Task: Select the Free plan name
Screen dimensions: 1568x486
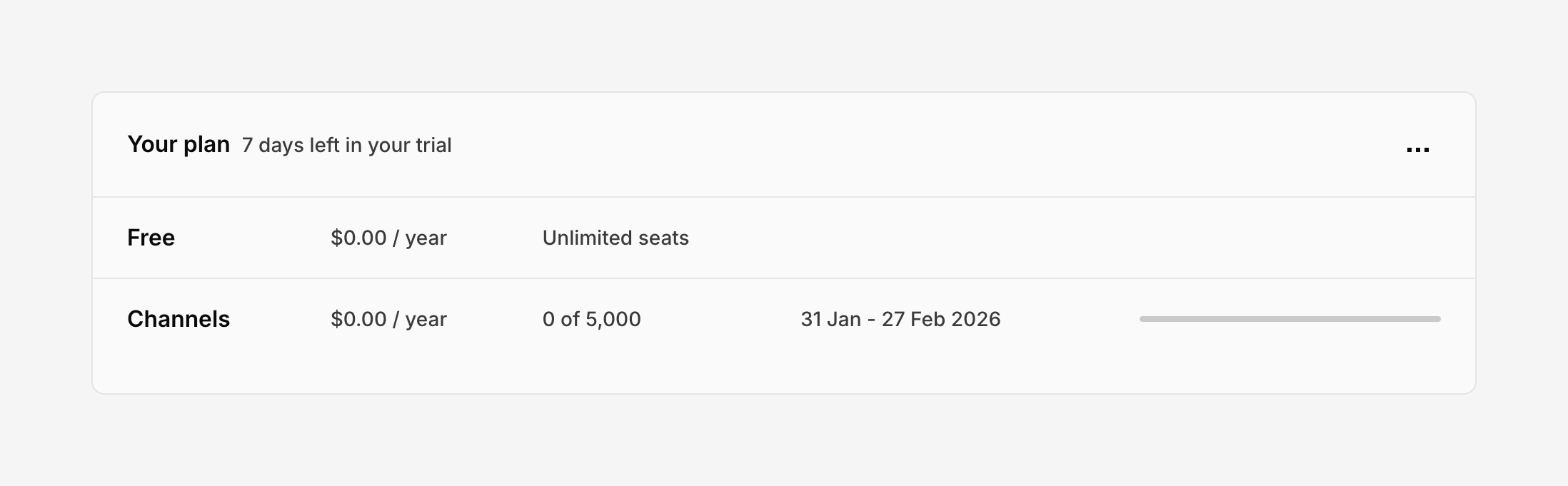Action: (151, 238)
